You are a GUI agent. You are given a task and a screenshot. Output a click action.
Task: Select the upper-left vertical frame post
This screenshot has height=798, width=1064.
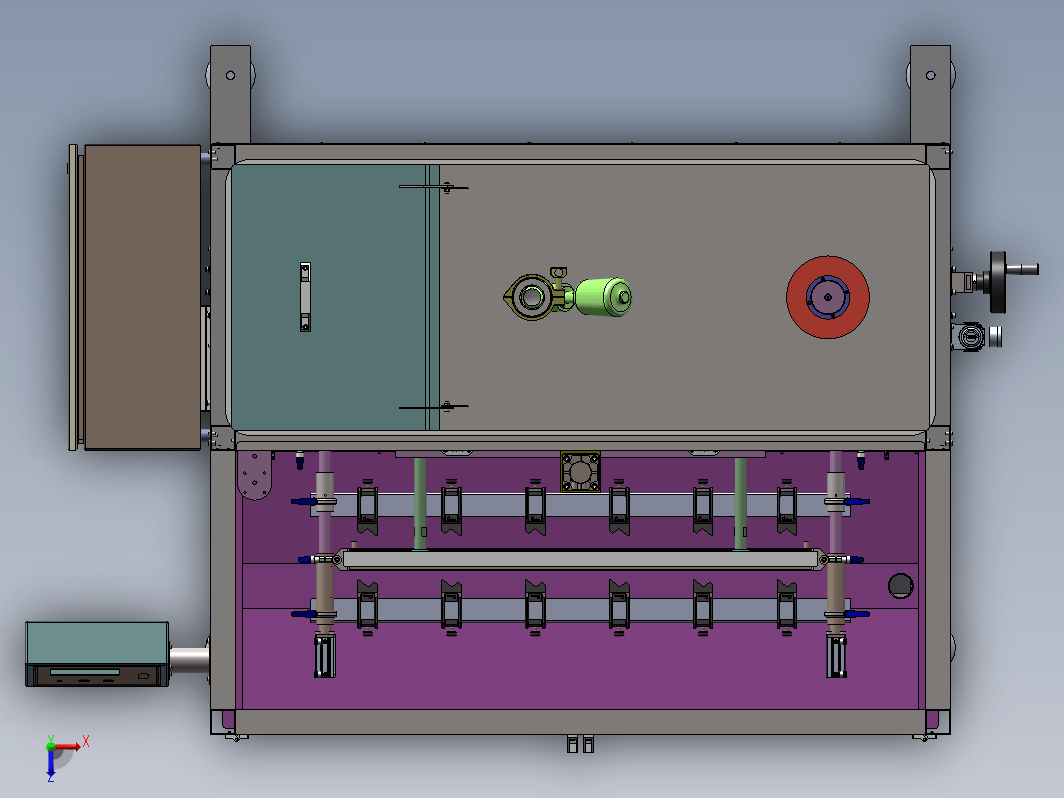point(230,94)
